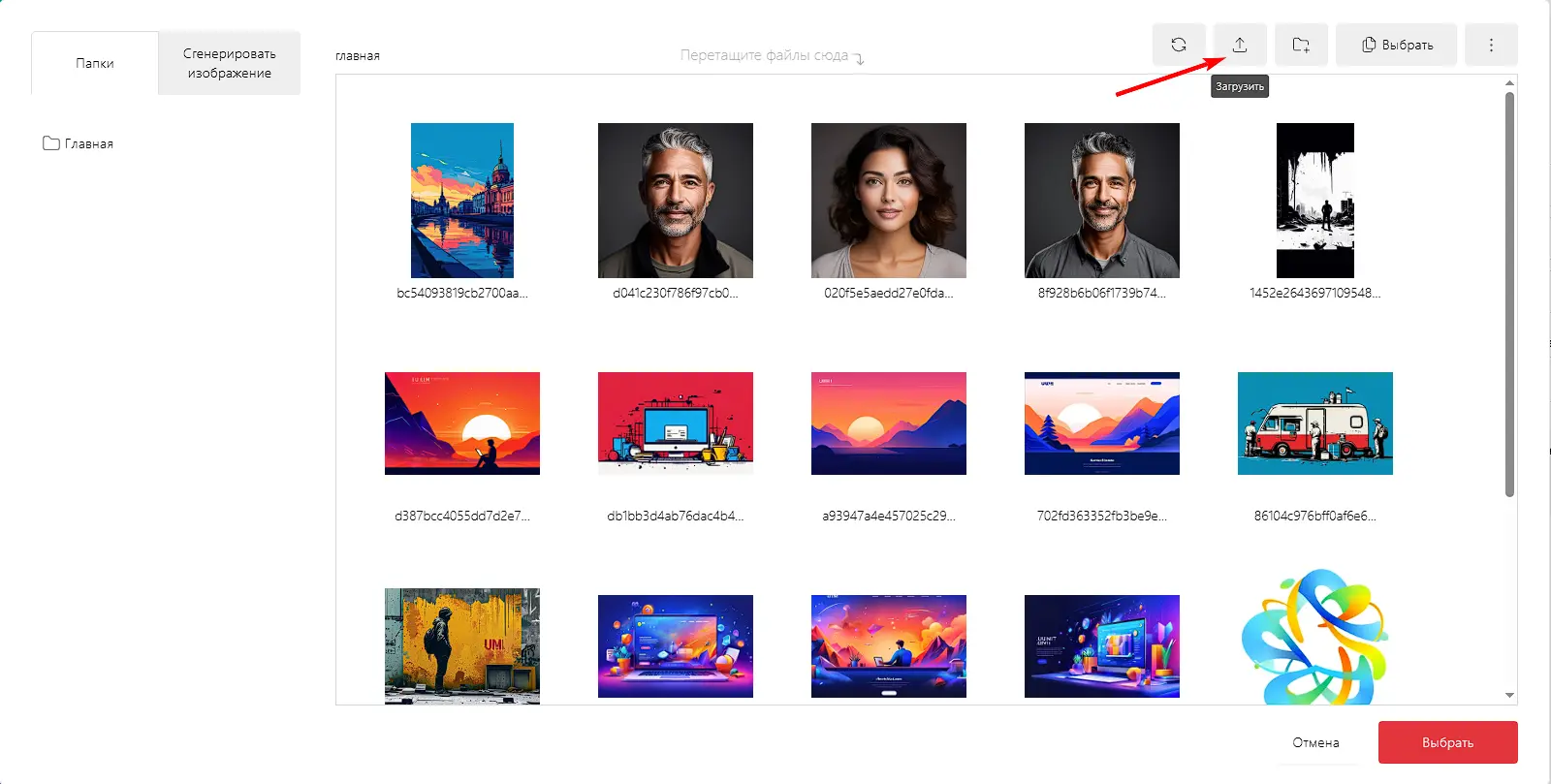Open the Главная folder in the tree

(79, 143)
